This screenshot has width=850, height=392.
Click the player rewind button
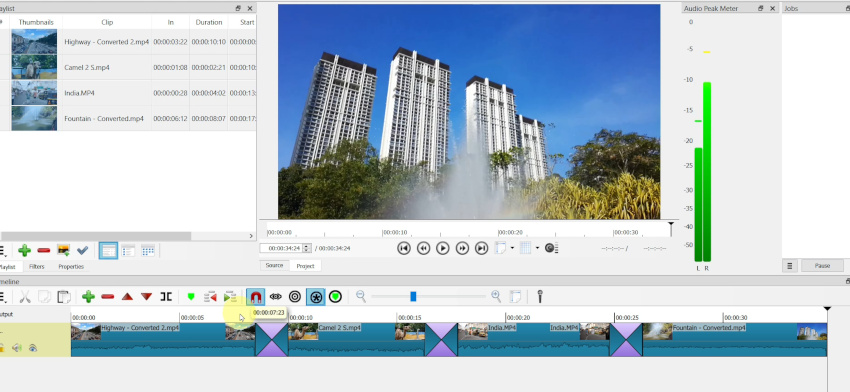[423, 248]
